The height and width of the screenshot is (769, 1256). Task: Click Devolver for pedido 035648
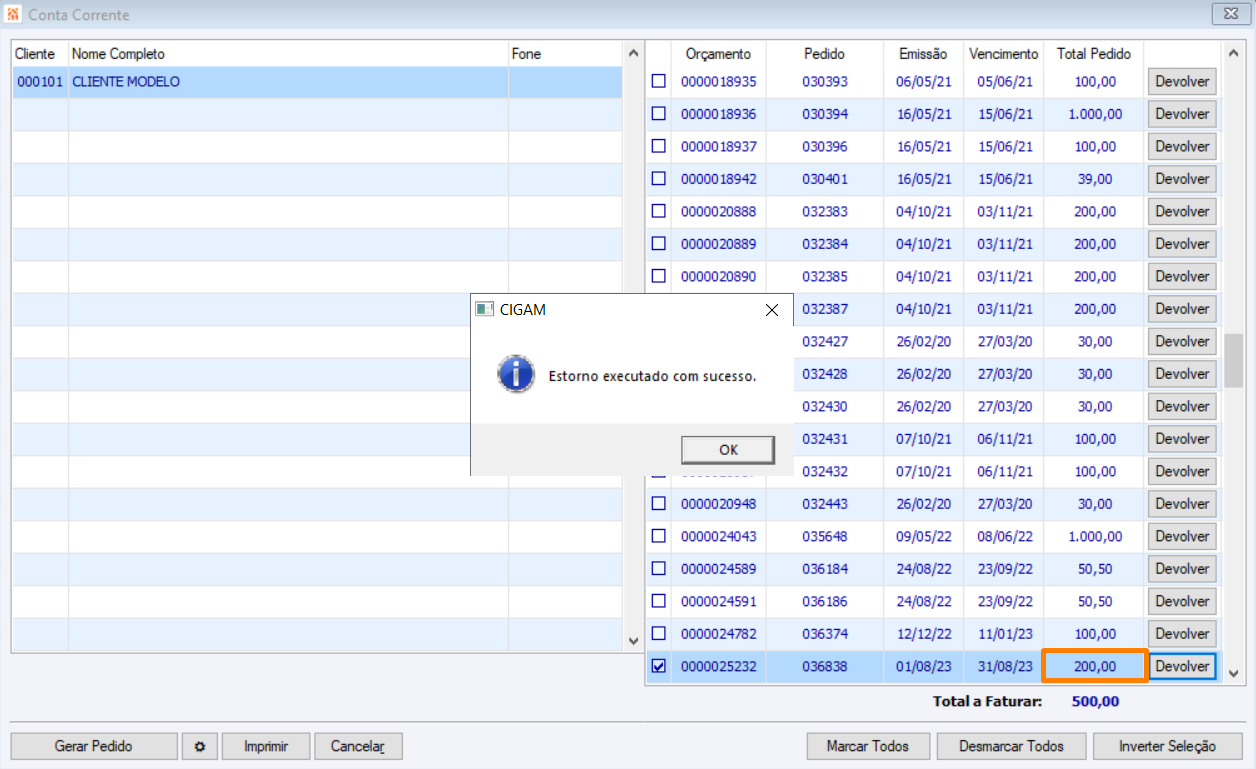1182,537
